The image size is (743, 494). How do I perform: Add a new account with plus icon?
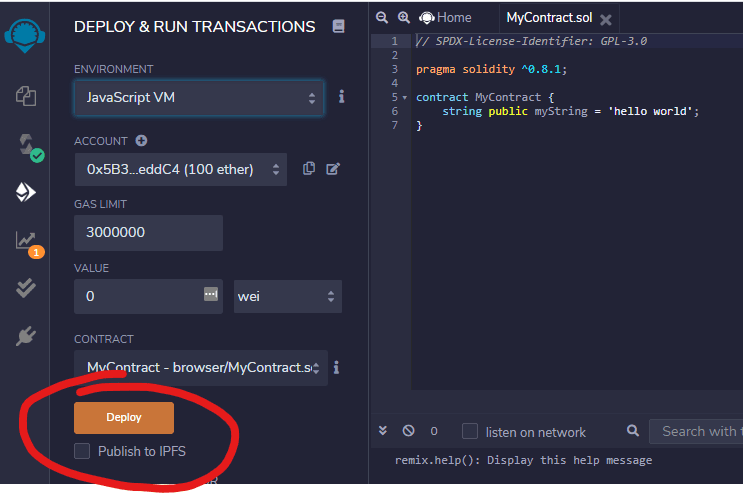point(141,141)
